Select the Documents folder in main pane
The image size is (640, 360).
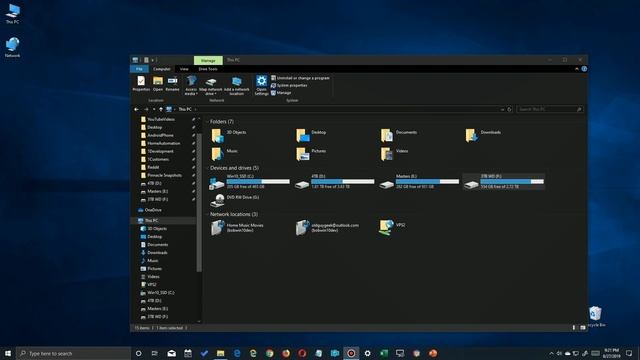tap(399, 136)
